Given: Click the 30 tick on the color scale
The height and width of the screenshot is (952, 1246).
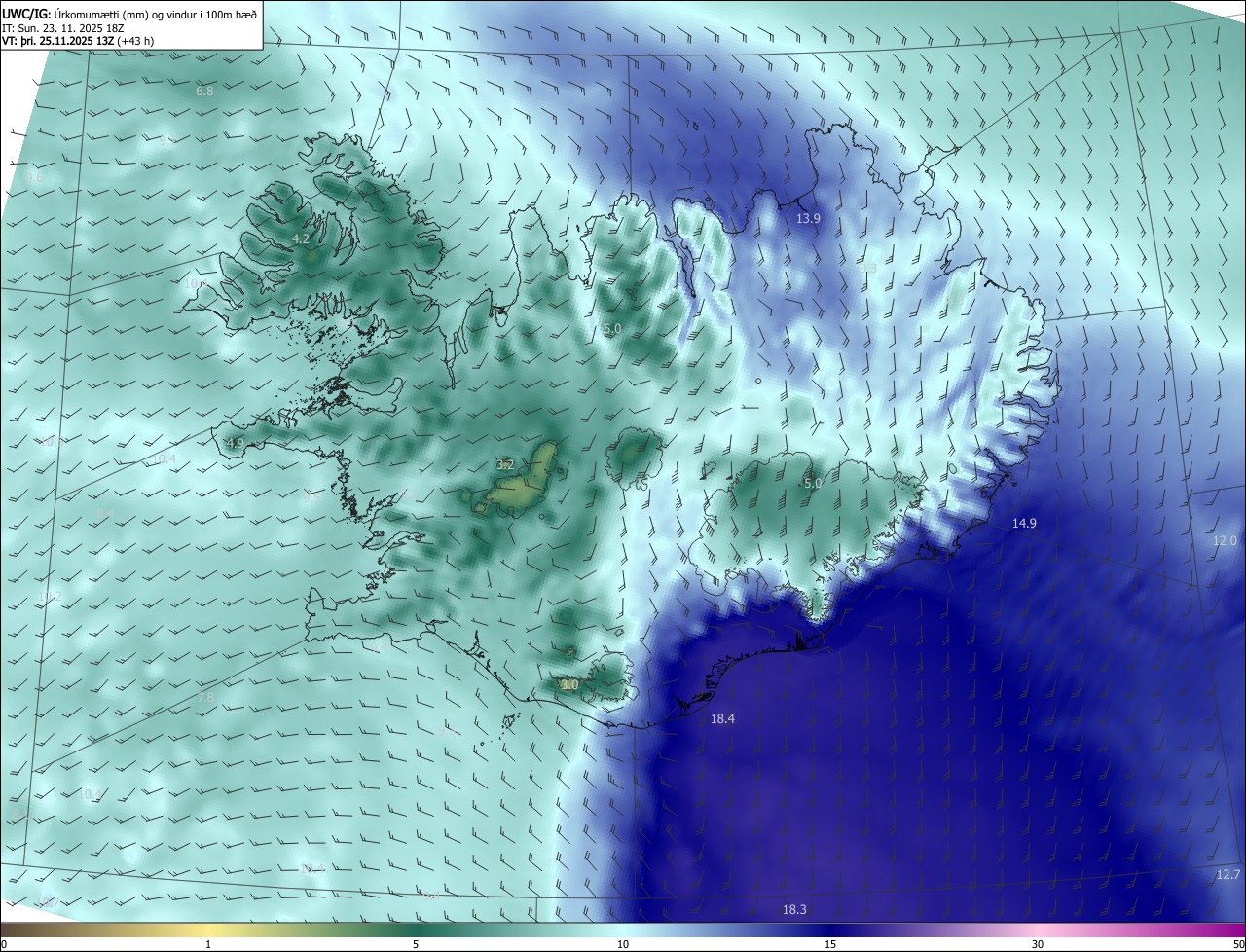Looking at the screenshot, I should coord(1038,944).
